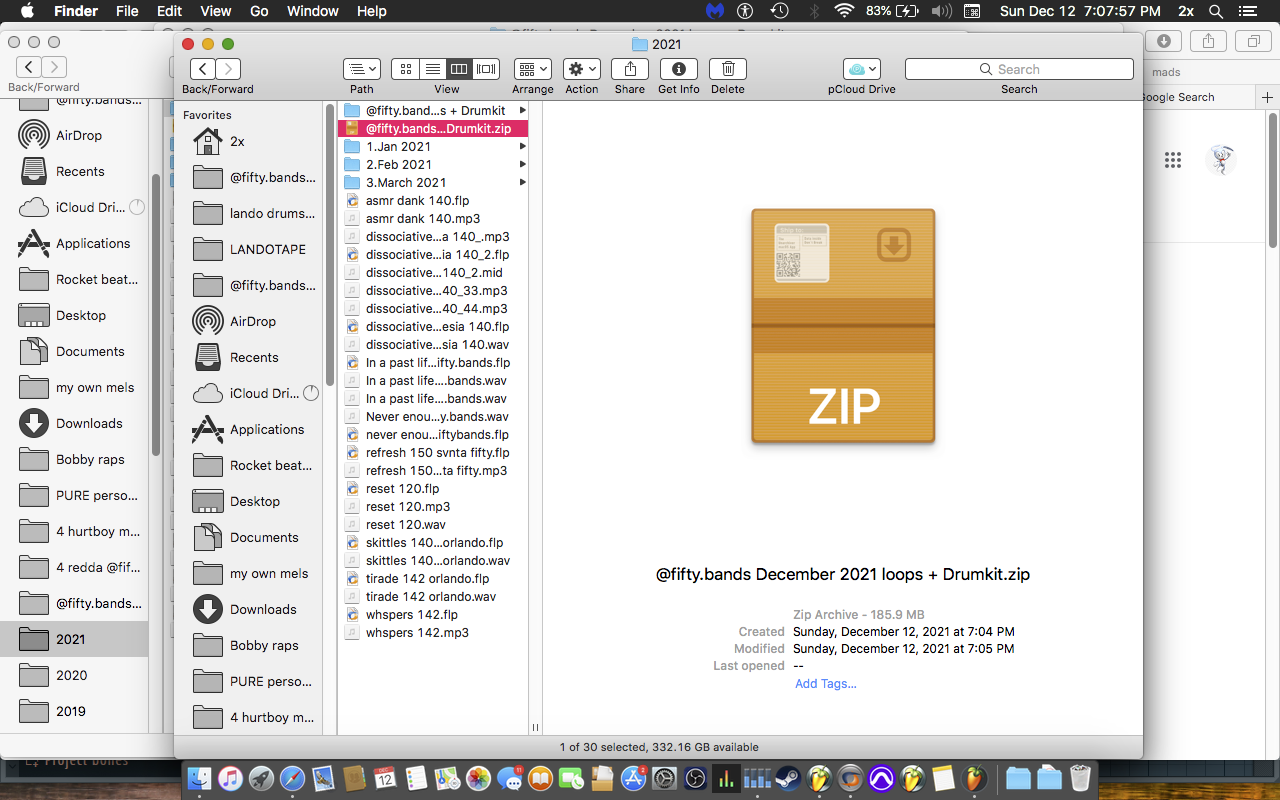Open the Action gear dropdown
This screenshot has width=1280, height=800.
(x=581, y=69)
